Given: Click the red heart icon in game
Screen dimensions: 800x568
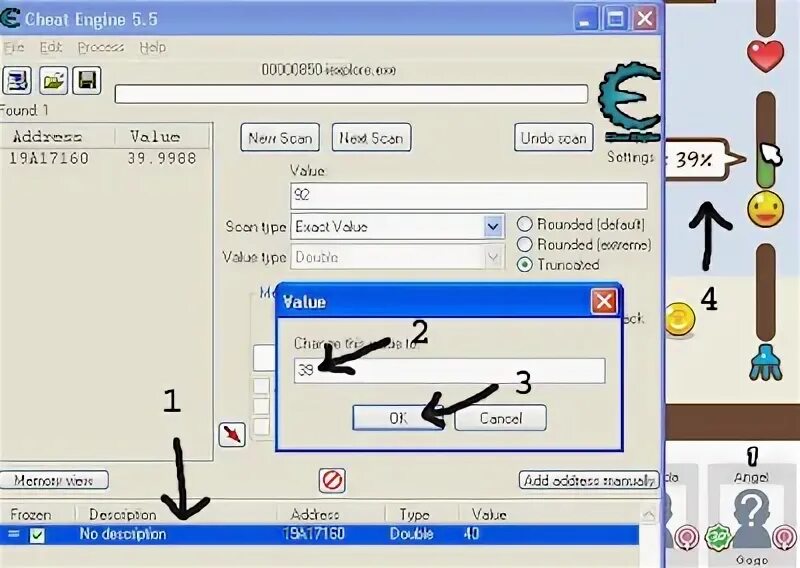Looking at the screenshot, I should (x=765, y=56).
